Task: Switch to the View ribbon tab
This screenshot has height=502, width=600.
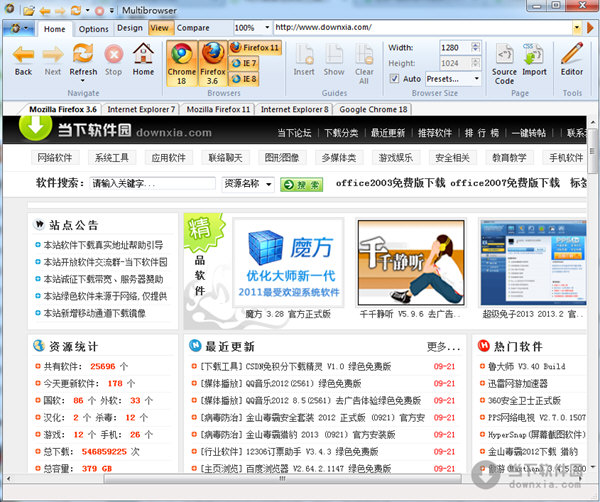Action: point(159,28)
